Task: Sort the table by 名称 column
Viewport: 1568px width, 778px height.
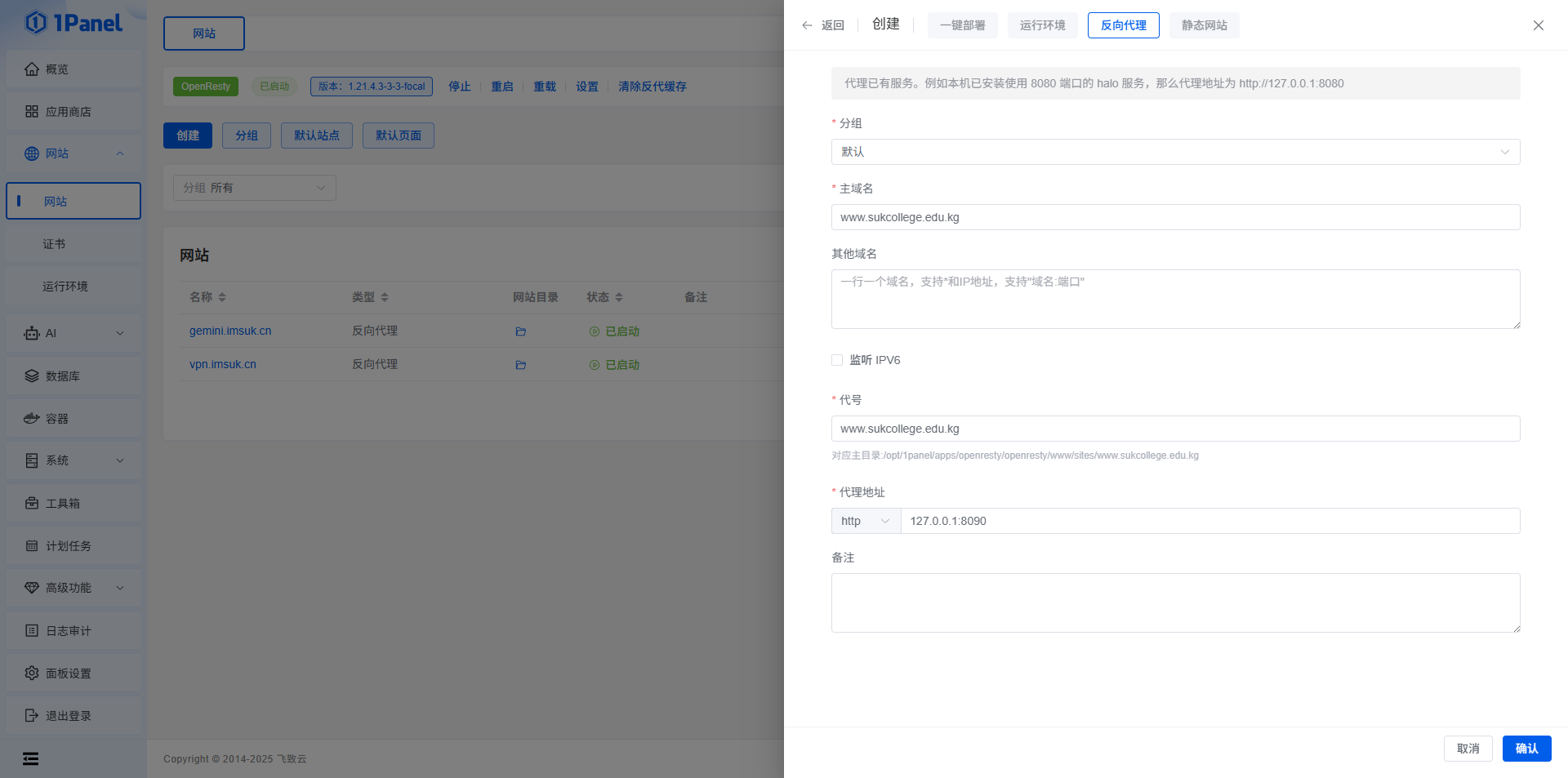Action: (x=221, y=297)
